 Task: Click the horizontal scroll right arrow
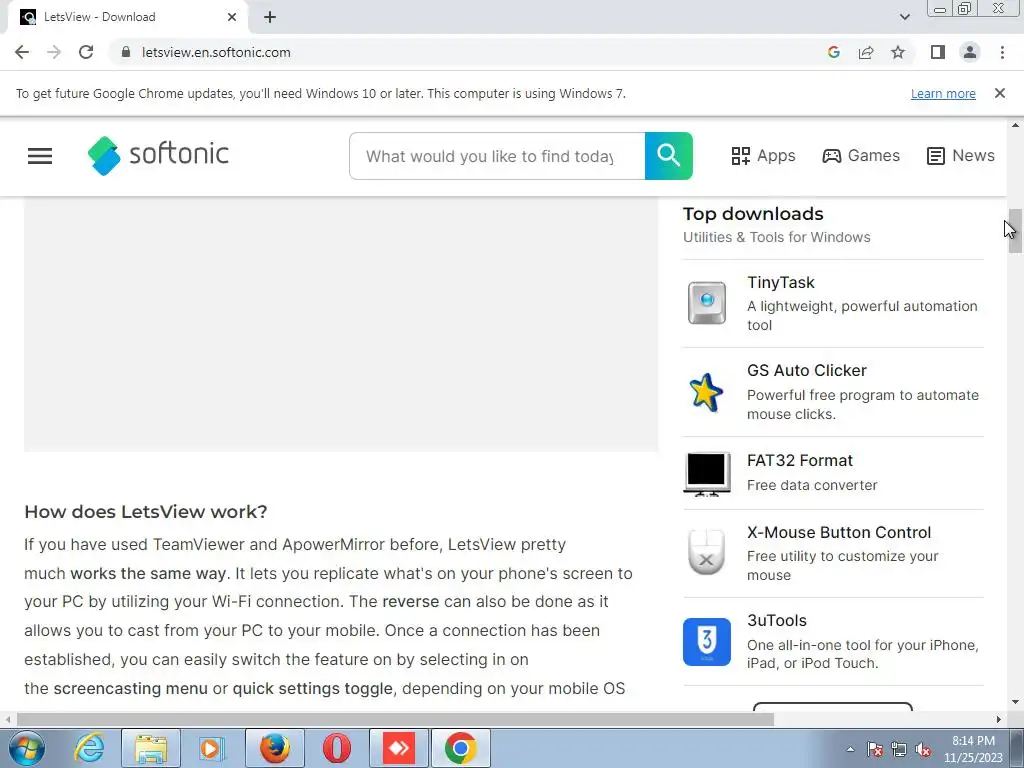click(999, 720)
